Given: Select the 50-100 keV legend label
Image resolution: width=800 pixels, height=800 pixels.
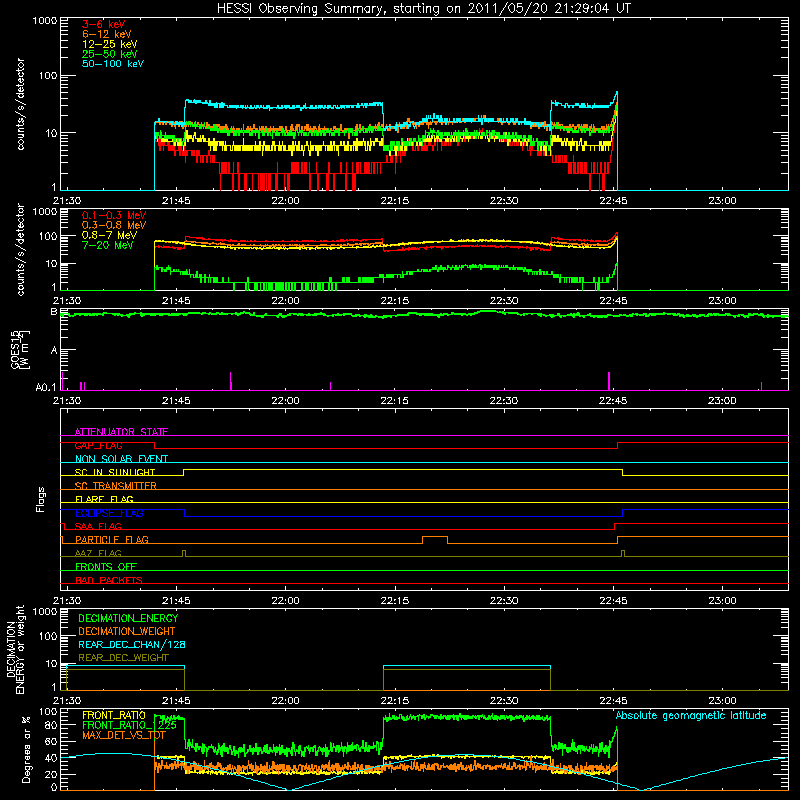Looking at the screenshot, I should coord(113,64).
